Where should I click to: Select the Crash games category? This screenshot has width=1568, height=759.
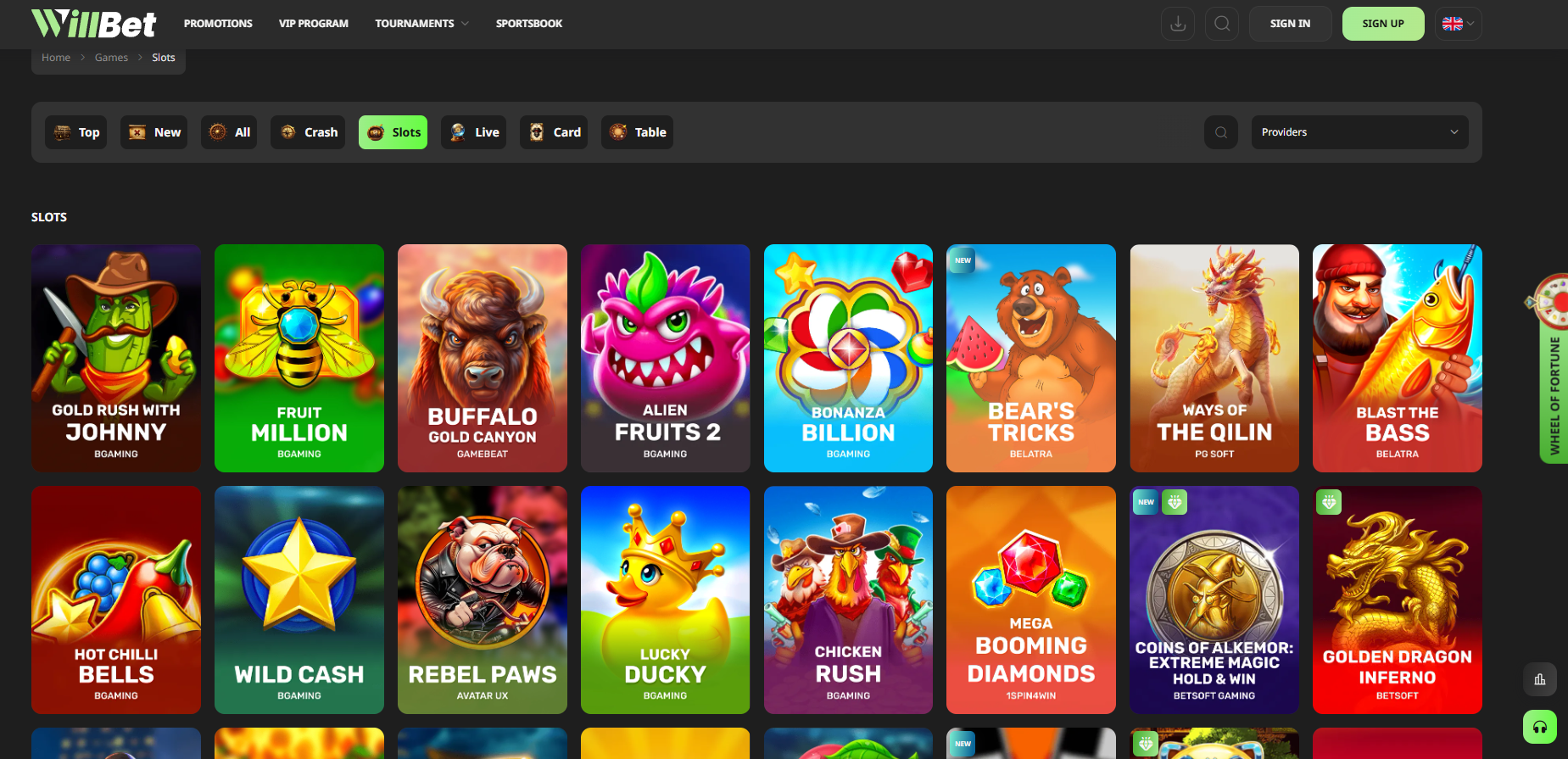point(308,132)
